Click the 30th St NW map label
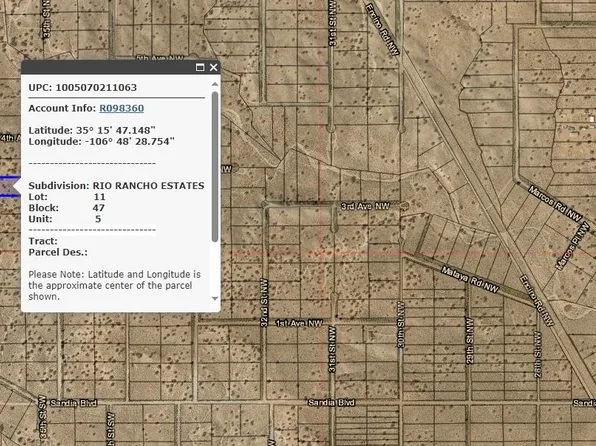 pyautogui.click(x=401, y=325)
